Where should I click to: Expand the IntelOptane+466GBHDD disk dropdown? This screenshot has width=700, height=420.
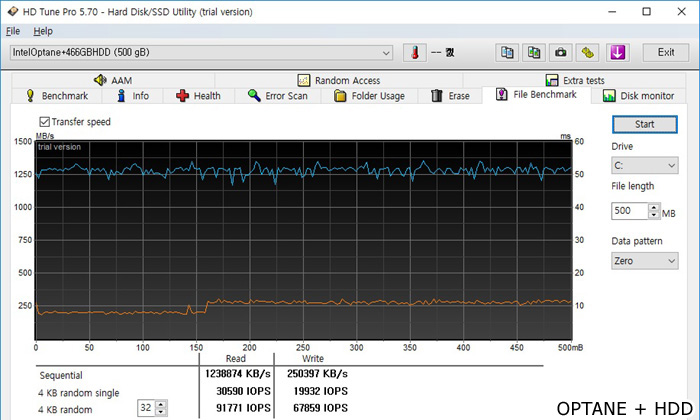(201, 53)
